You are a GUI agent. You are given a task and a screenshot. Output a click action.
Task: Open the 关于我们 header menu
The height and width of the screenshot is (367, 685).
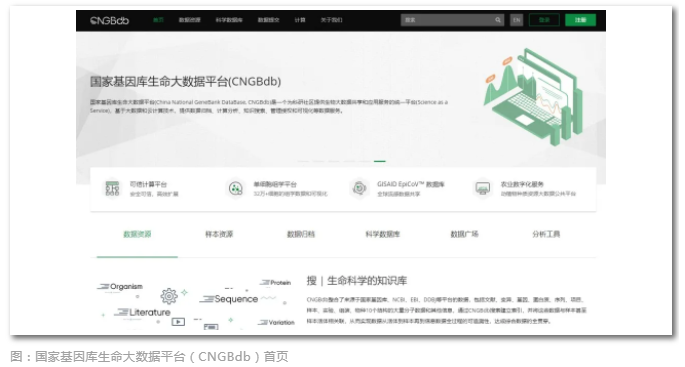click(x=332, y=20)
